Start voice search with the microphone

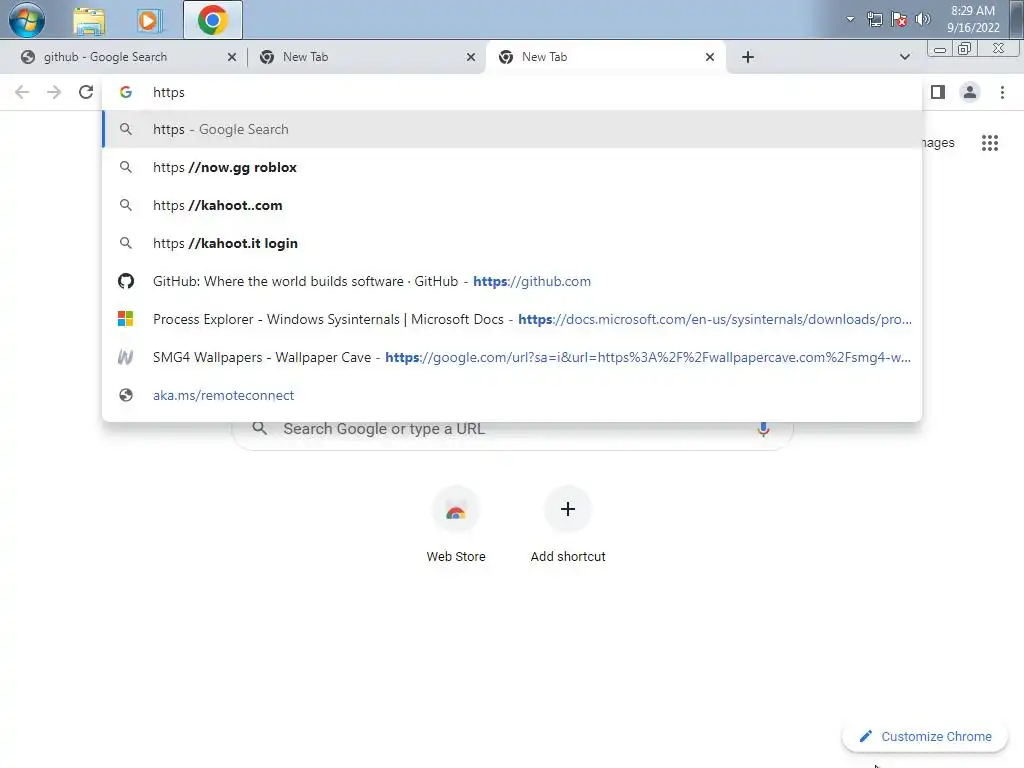click(763, 429)
